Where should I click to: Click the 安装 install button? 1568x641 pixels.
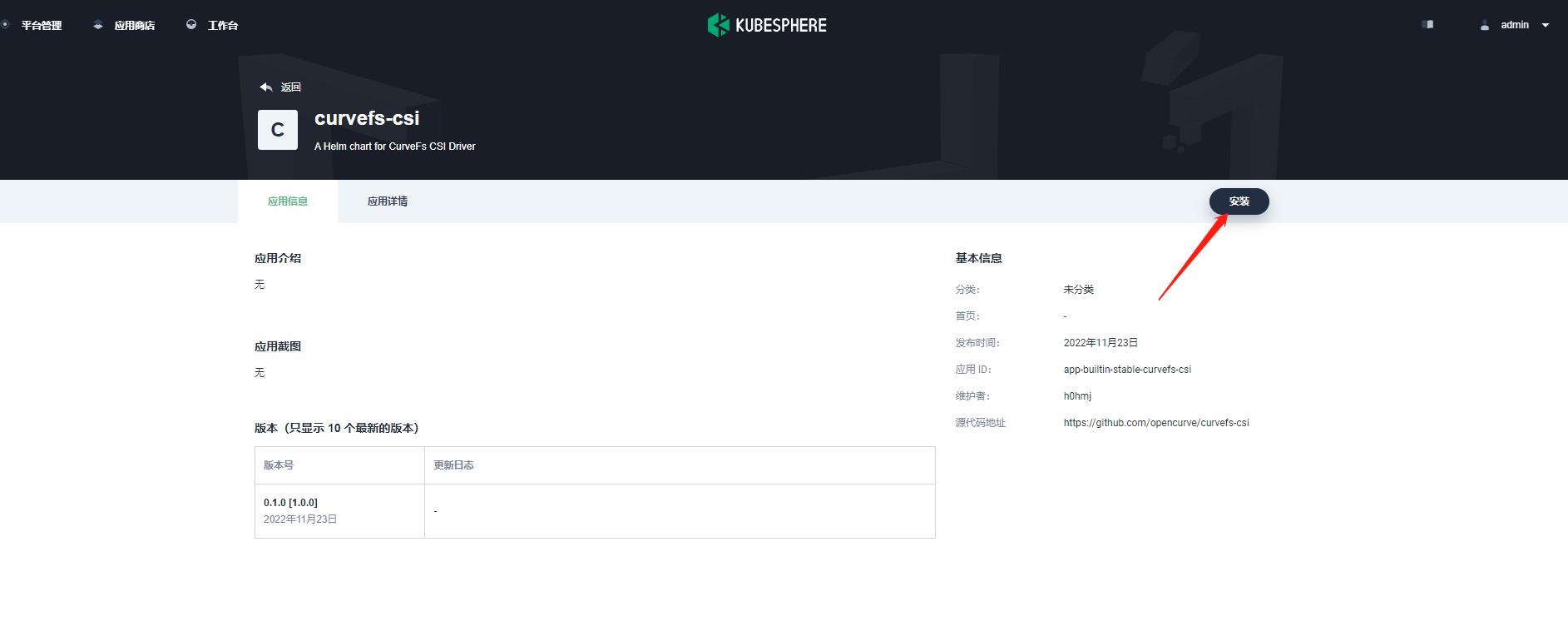tap(1239, 201)
